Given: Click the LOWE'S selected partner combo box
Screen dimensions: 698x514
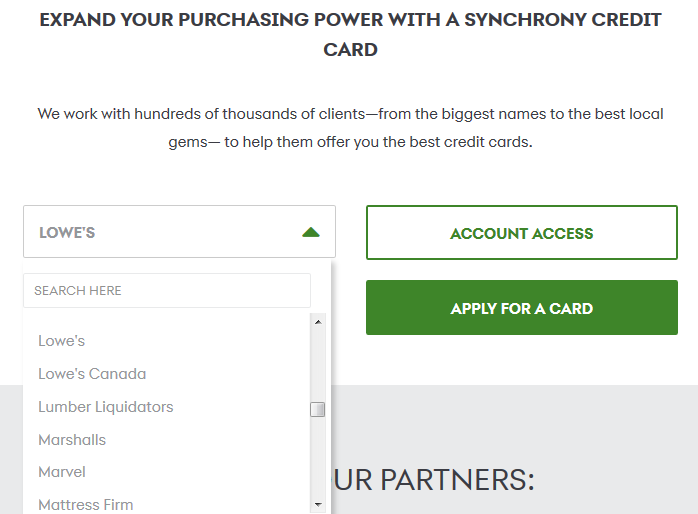Looking at the screenshot, I should tap(179, 231).
